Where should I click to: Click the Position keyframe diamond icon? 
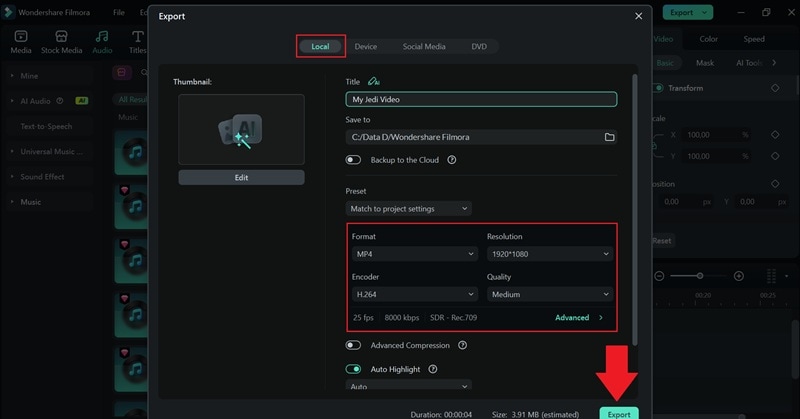click(775, 184)
